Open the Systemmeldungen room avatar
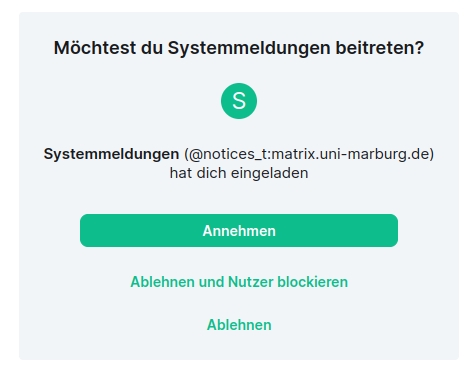Screen dimensions: 476x374 tap(239, 101)
